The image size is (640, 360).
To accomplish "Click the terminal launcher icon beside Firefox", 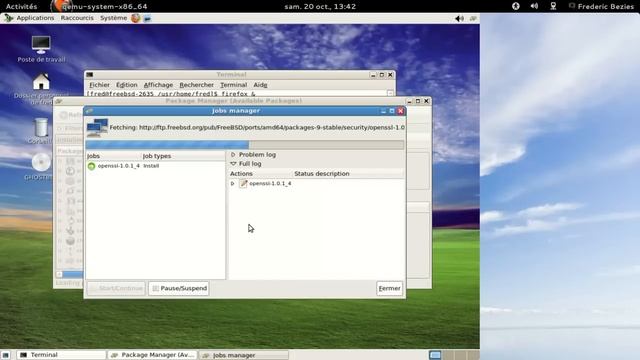I will [147, 18].
